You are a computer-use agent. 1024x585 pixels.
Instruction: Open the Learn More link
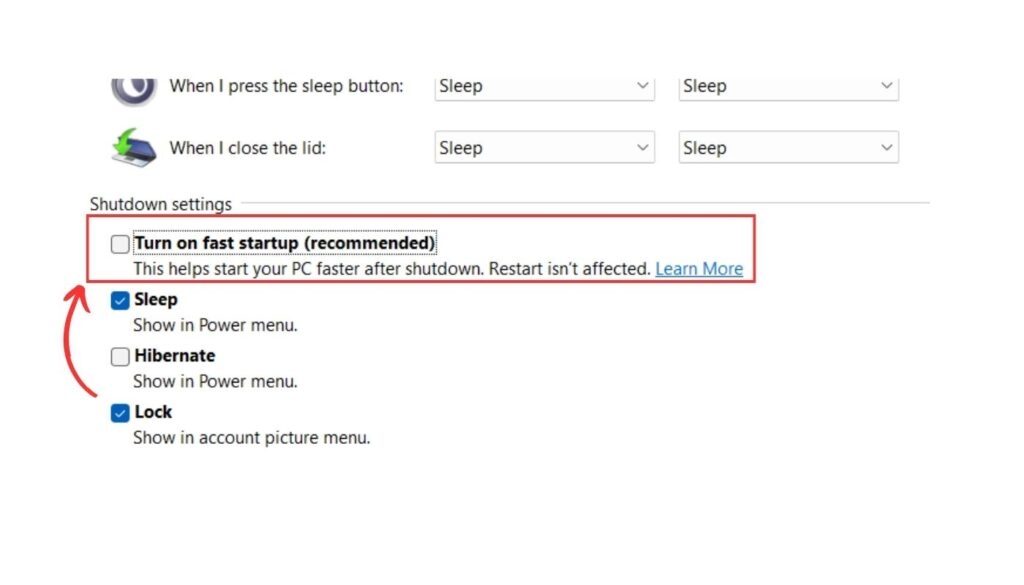tap(699, 269)
